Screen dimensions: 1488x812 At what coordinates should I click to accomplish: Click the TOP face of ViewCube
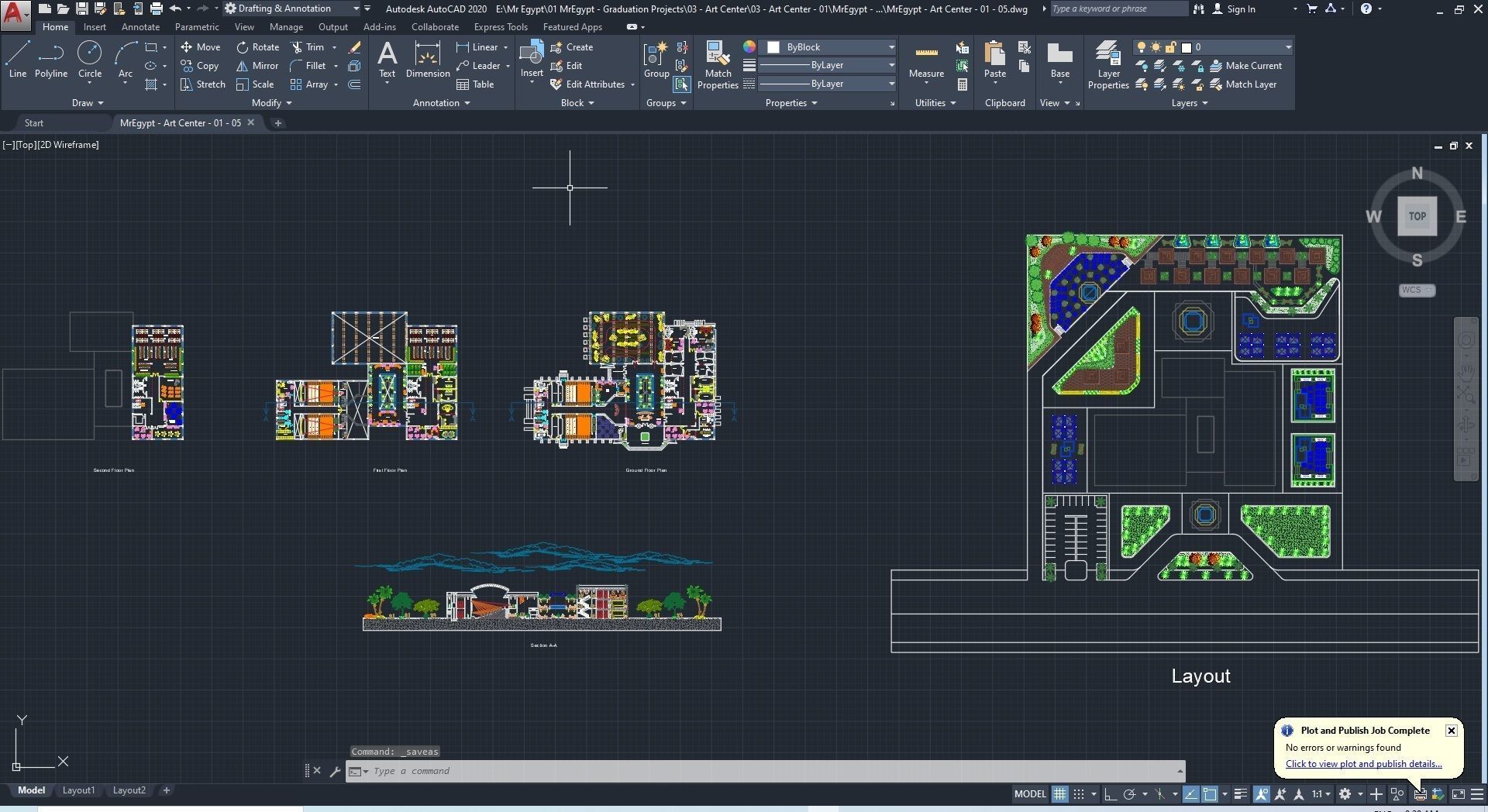(x=1417, y=216)
